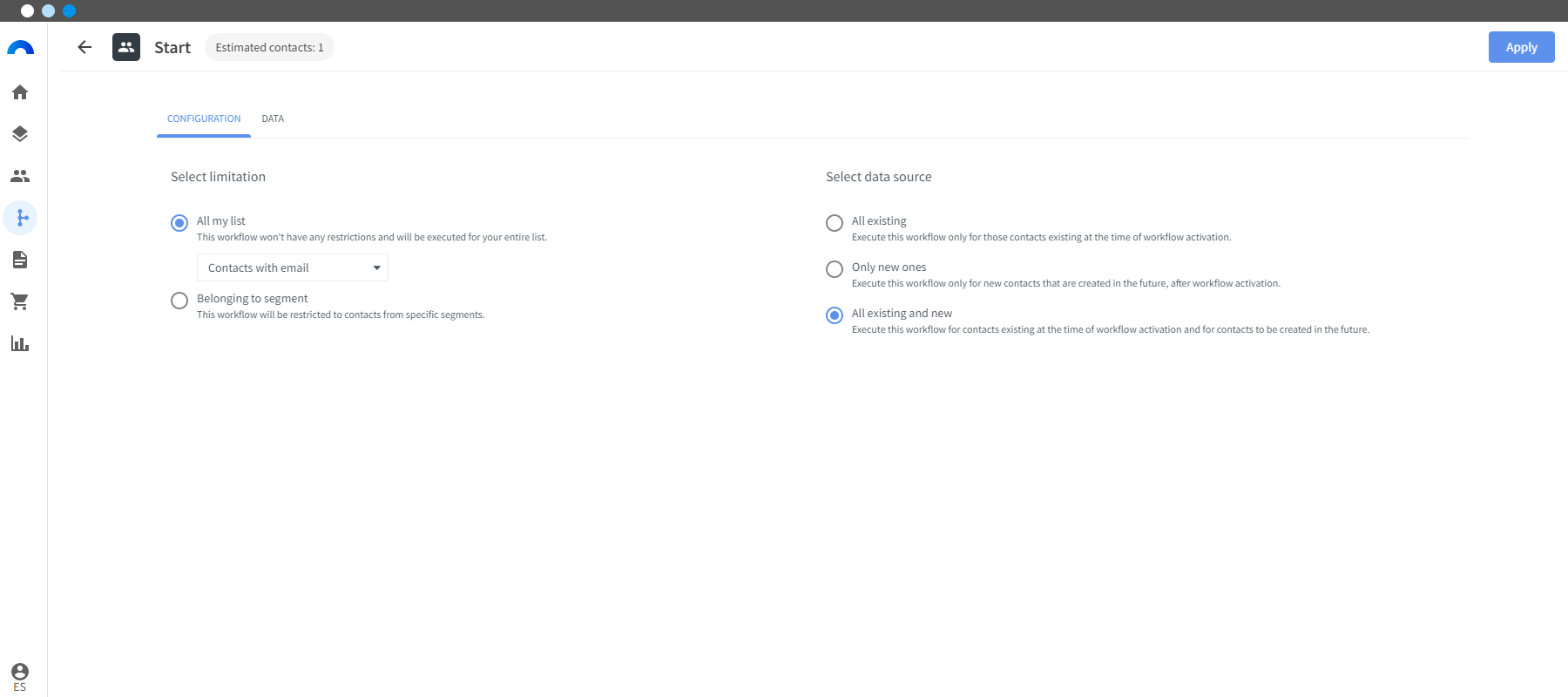
Task: Open the layers icon in sidebar
Action: [x=20, y=134]
